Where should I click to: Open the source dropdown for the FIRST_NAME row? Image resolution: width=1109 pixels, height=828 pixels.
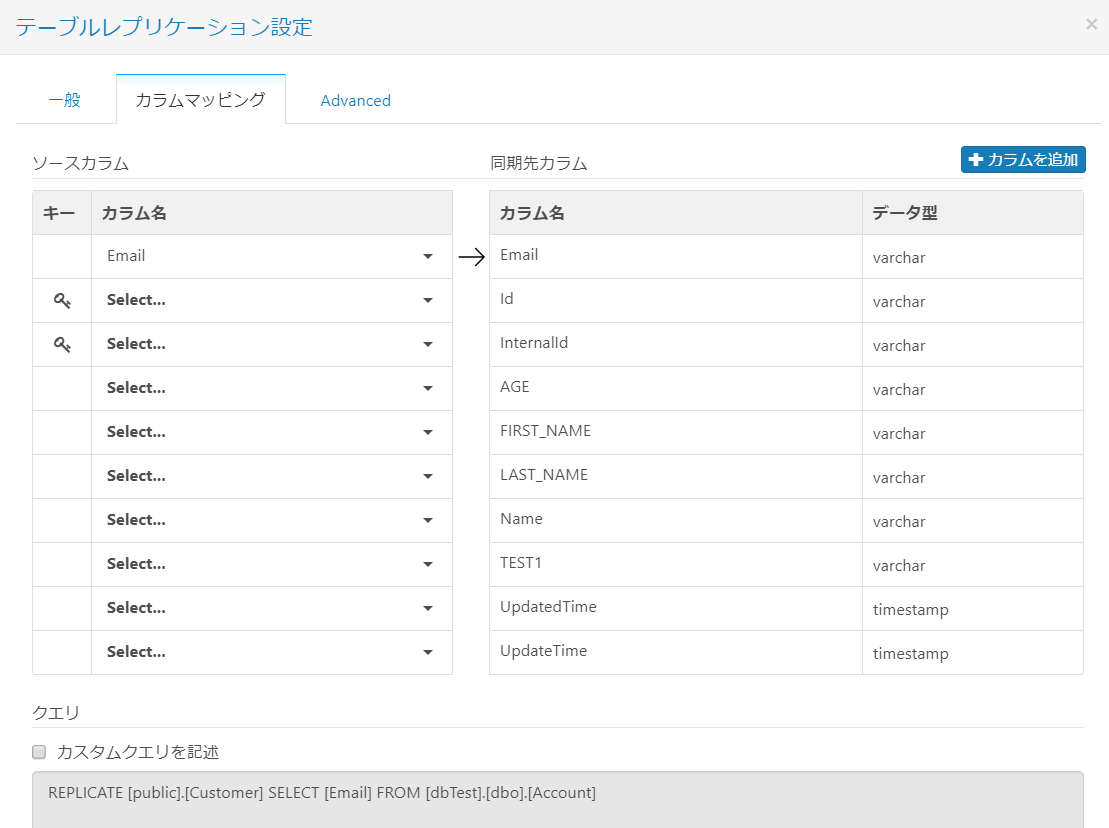pos(271,432)
